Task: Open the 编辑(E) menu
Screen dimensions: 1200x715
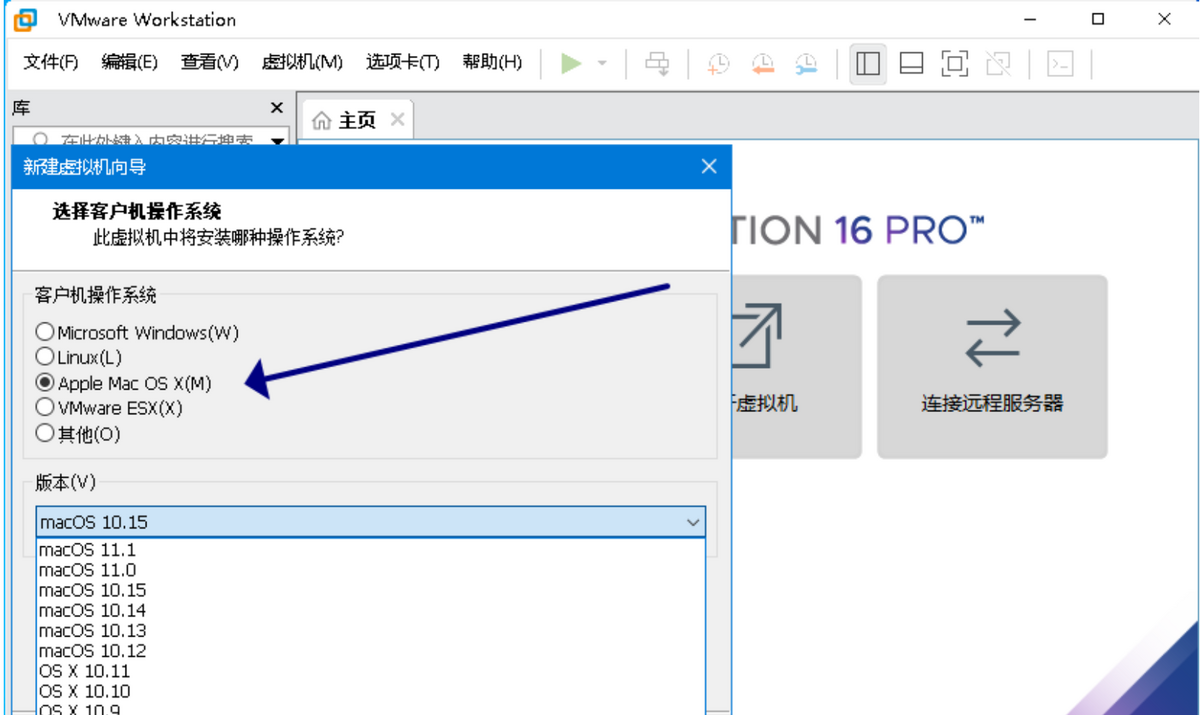Action: 129,62
